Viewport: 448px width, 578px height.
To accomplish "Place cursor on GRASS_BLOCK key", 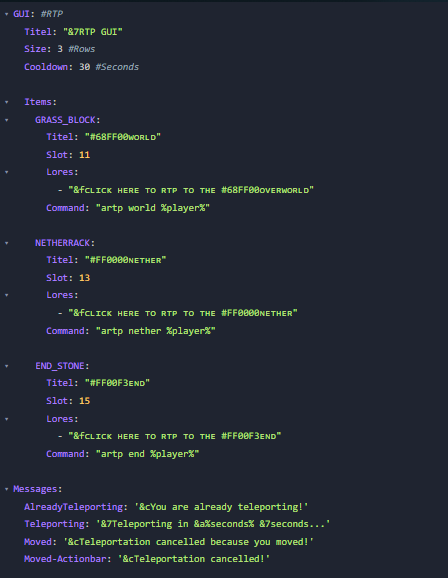I will [x=65, y=120].
